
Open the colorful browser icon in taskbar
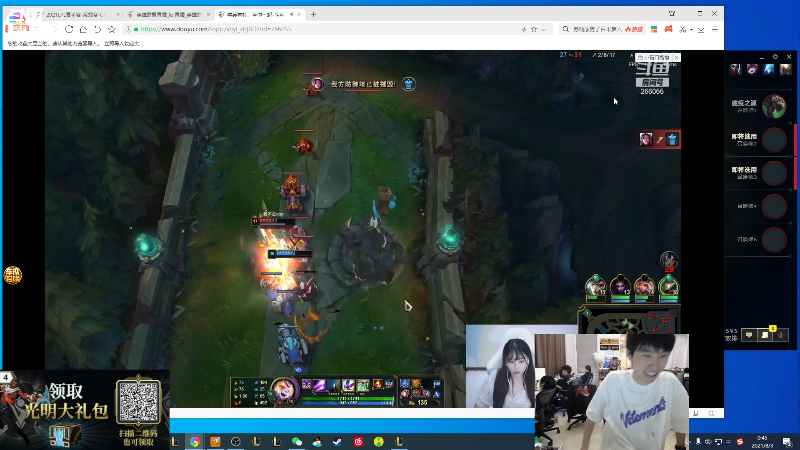click(x=195, y=441)
